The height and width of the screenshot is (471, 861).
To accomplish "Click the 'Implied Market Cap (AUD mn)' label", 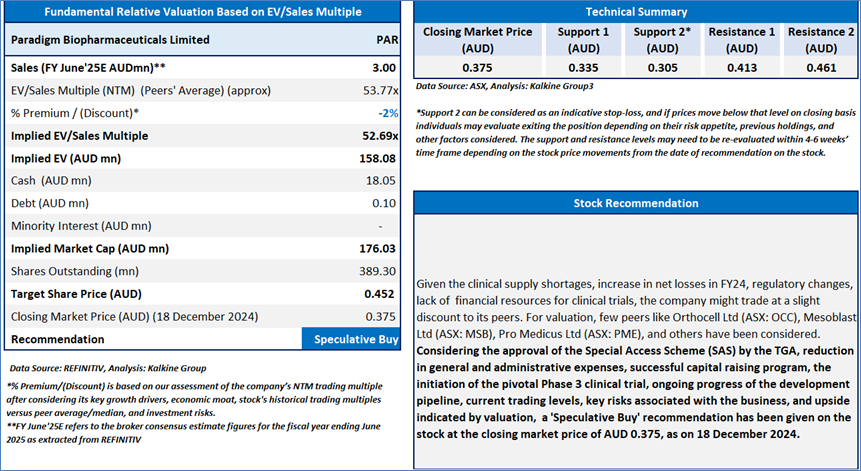I will click(90, 249).
